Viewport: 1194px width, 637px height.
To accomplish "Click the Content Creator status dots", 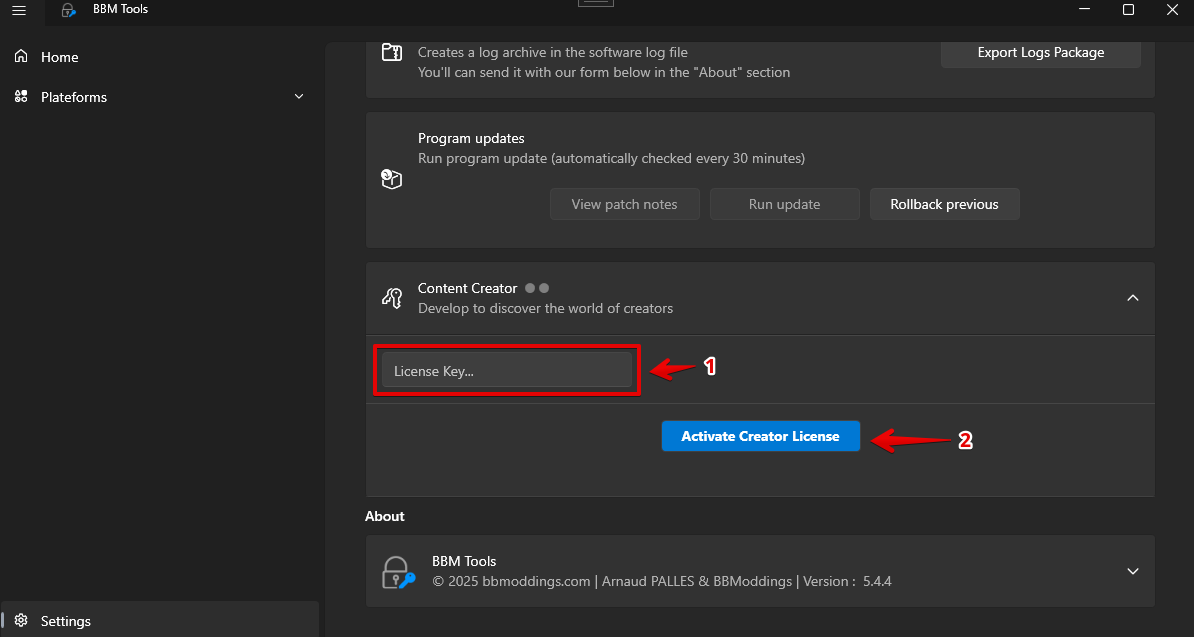I will click(537, 288).
